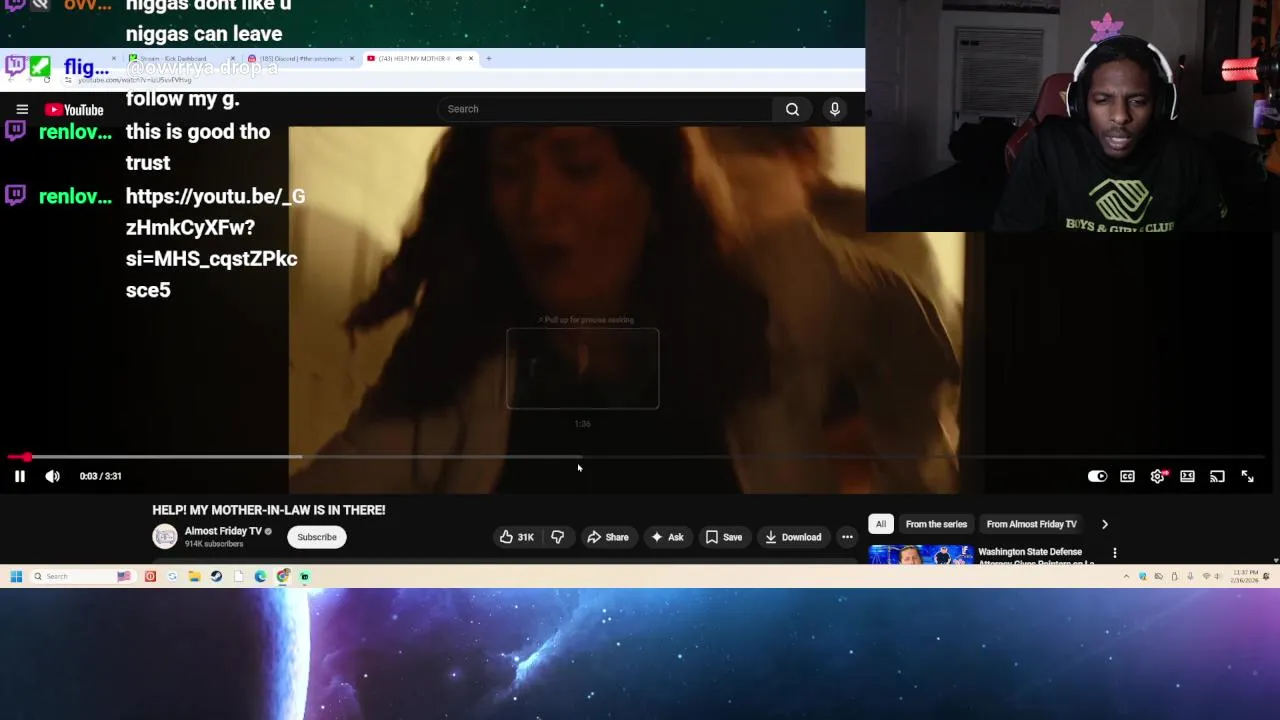Like the video (31K thumbs up)
The height and width of the screenshot is (720, 1280).
pos(516,537)
